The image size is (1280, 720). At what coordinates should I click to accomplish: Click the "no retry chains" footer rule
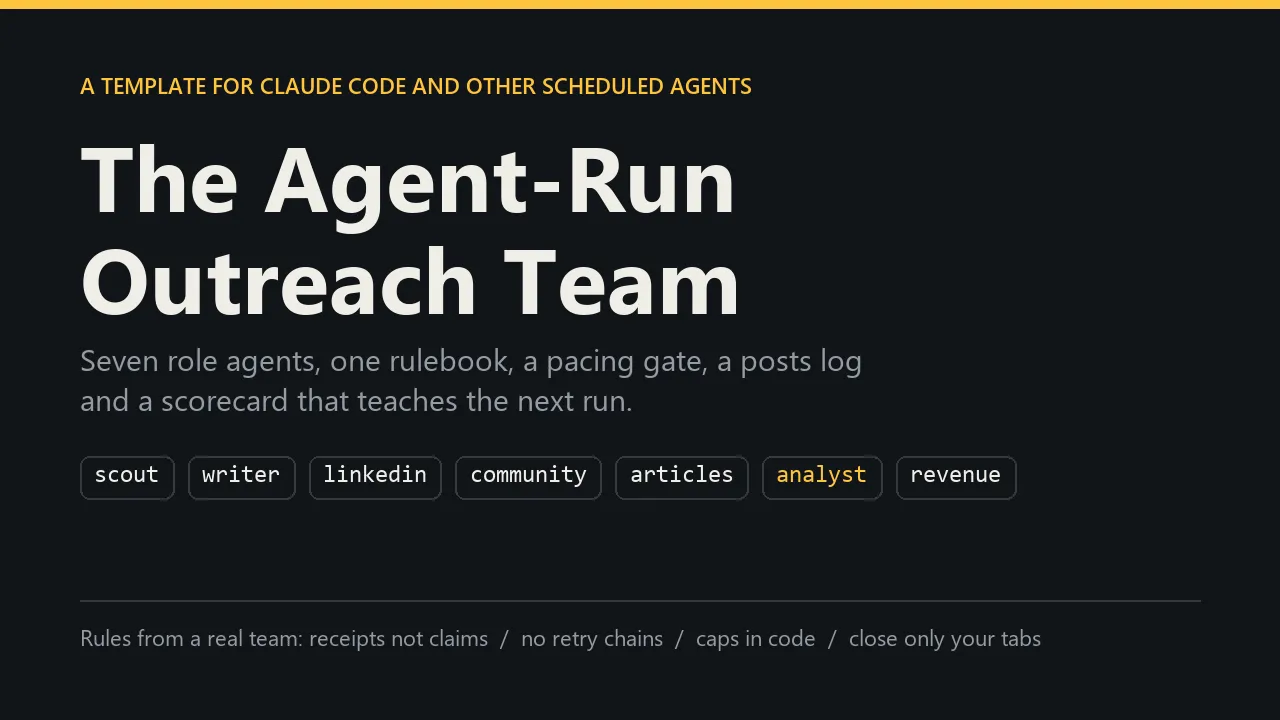click(x=592, y=639)
